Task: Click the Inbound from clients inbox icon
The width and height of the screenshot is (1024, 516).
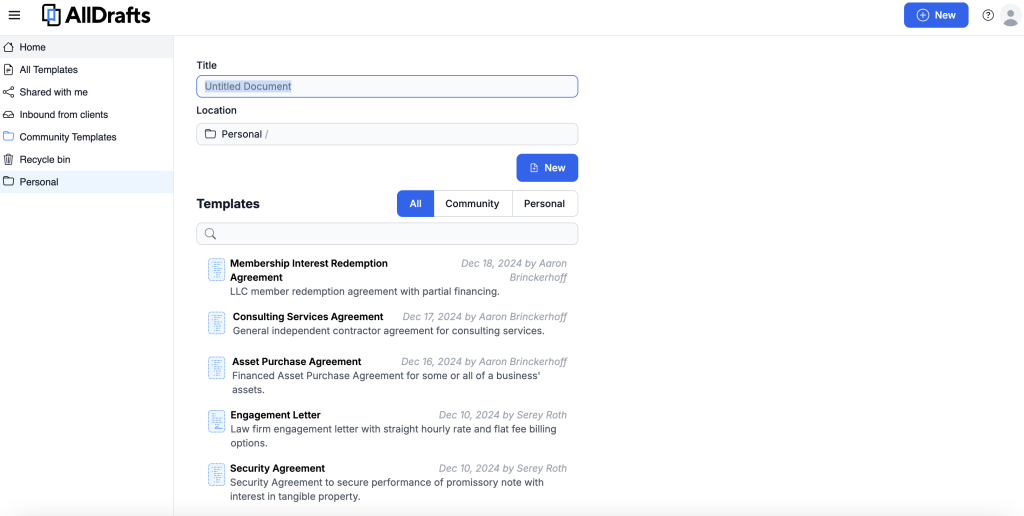Action: click(x=9, y=115)
